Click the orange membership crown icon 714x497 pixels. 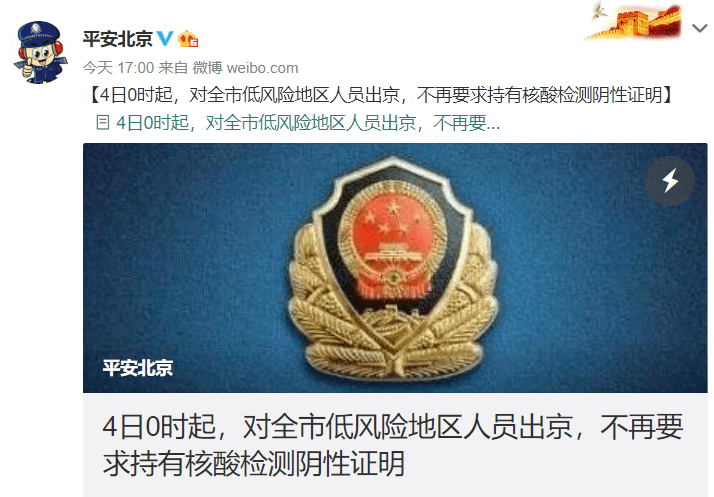[x=188, y=39]
